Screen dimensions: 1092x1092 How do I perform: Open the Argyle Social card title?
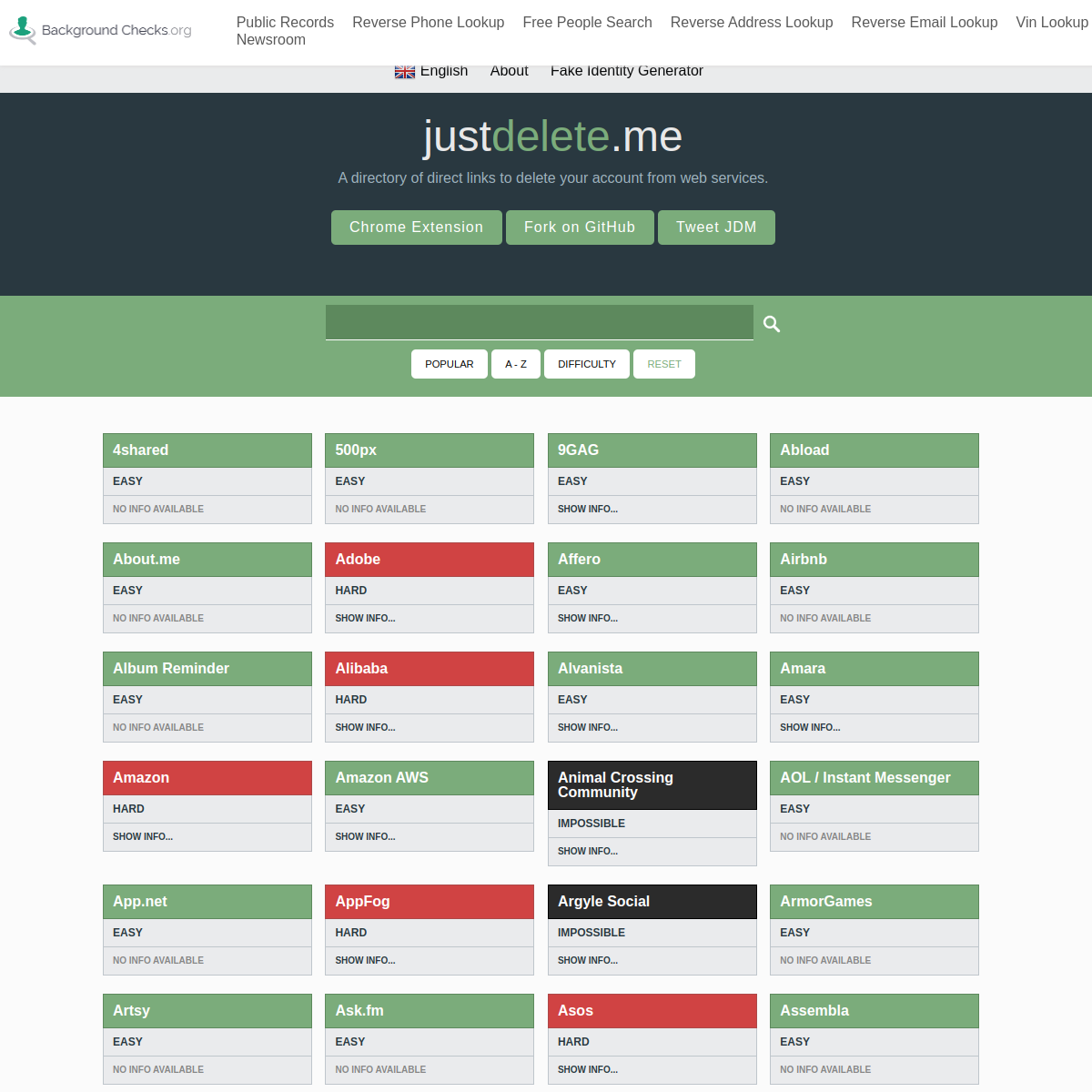tap(603, 902)
